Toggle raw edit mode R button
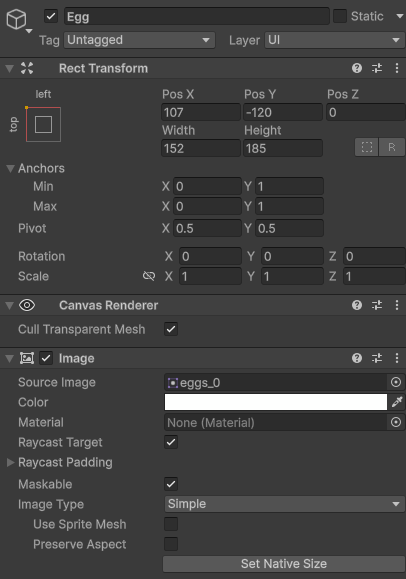Screen dimensions: 406x579 click(392, 147)
